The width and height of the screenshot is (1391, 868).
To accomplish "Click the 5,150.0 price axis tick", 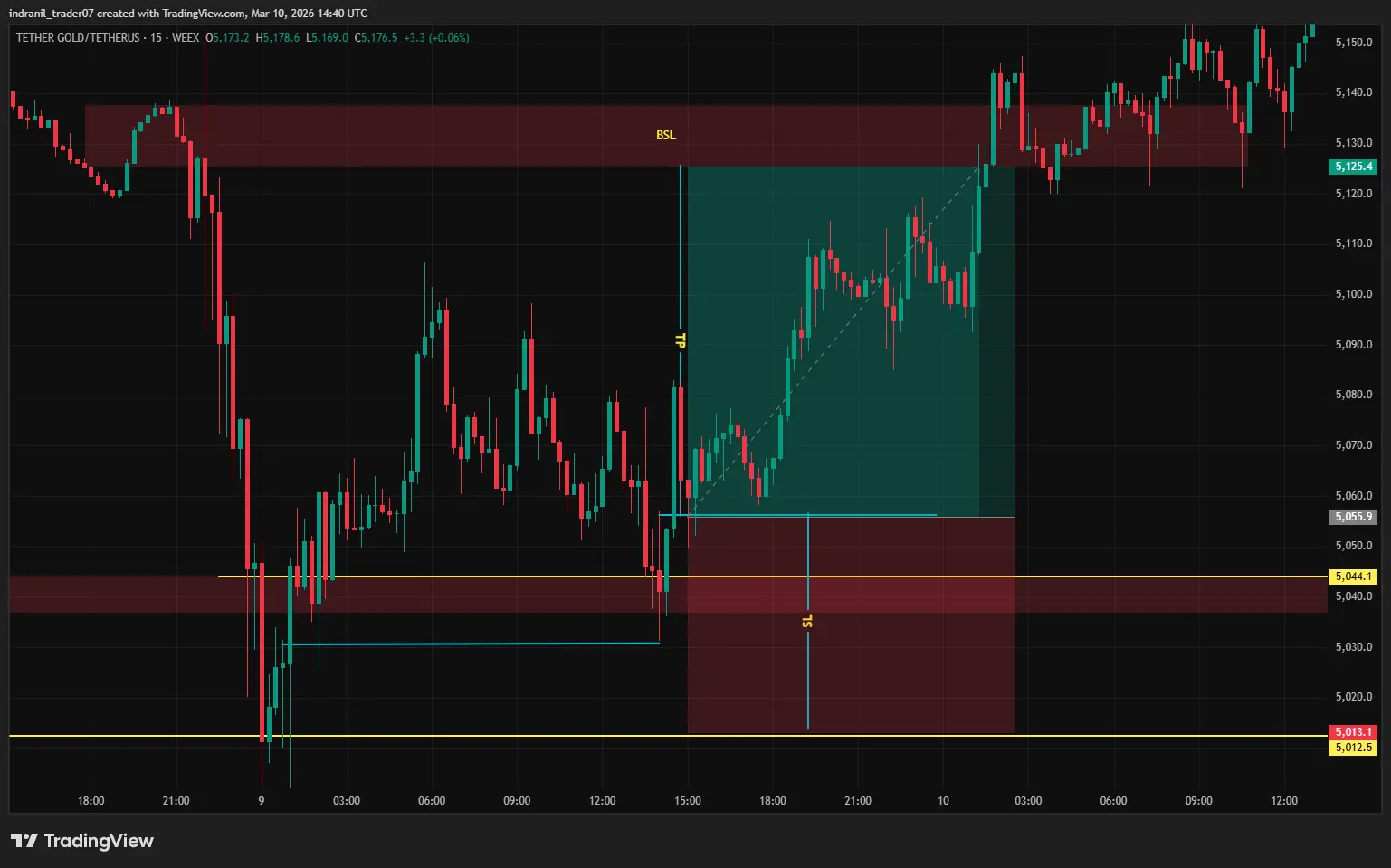I will [x=1354, y=43].
